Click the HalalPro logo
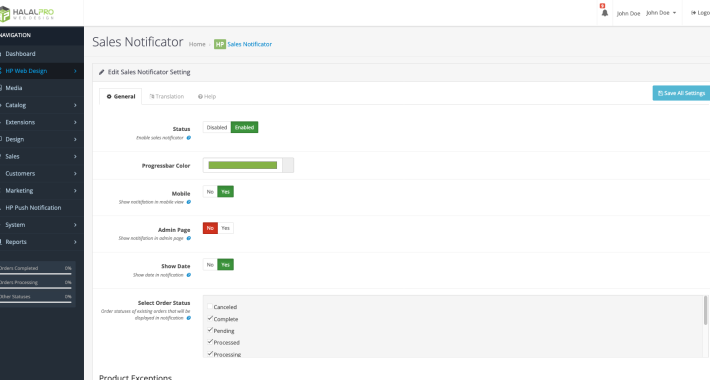710x380 pixels. click(27, 14)
